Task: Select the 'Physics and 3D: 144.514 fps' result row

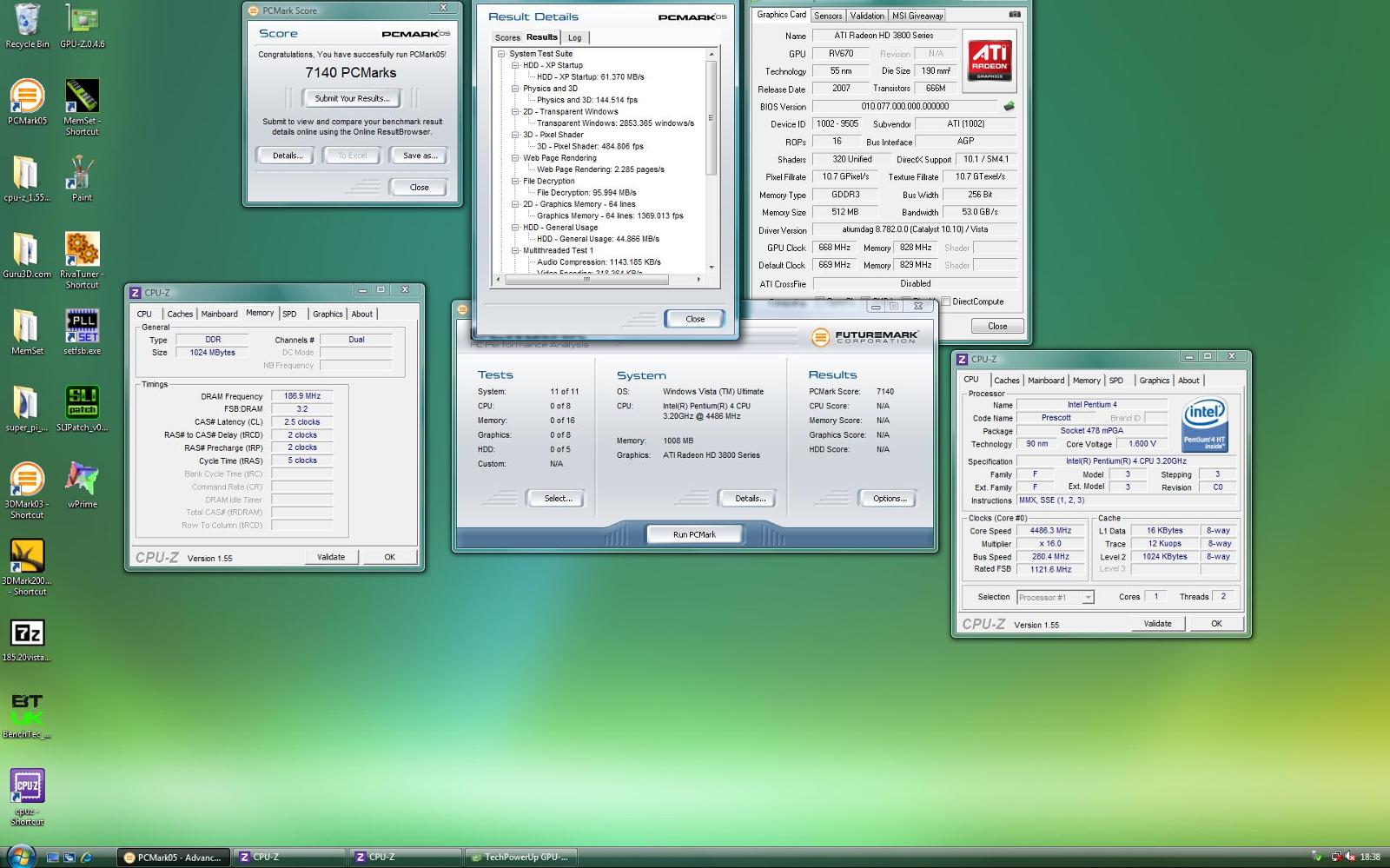Action: coord(587,100)
